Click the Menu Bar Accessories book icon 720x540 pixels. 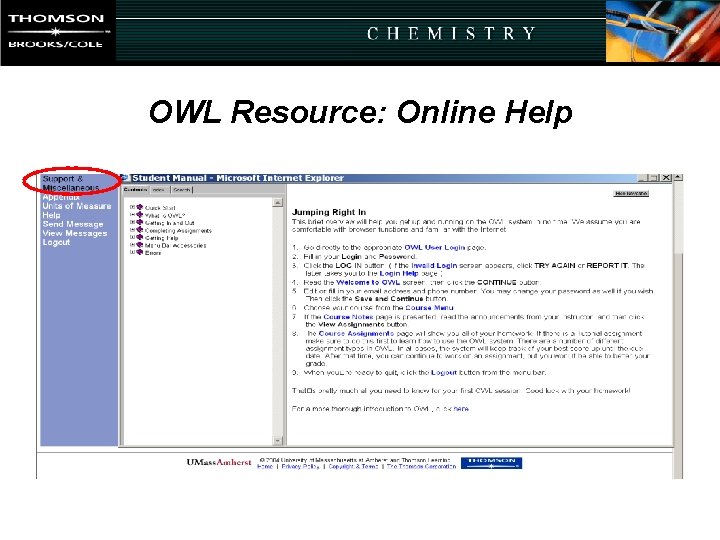tap(140, 245)
